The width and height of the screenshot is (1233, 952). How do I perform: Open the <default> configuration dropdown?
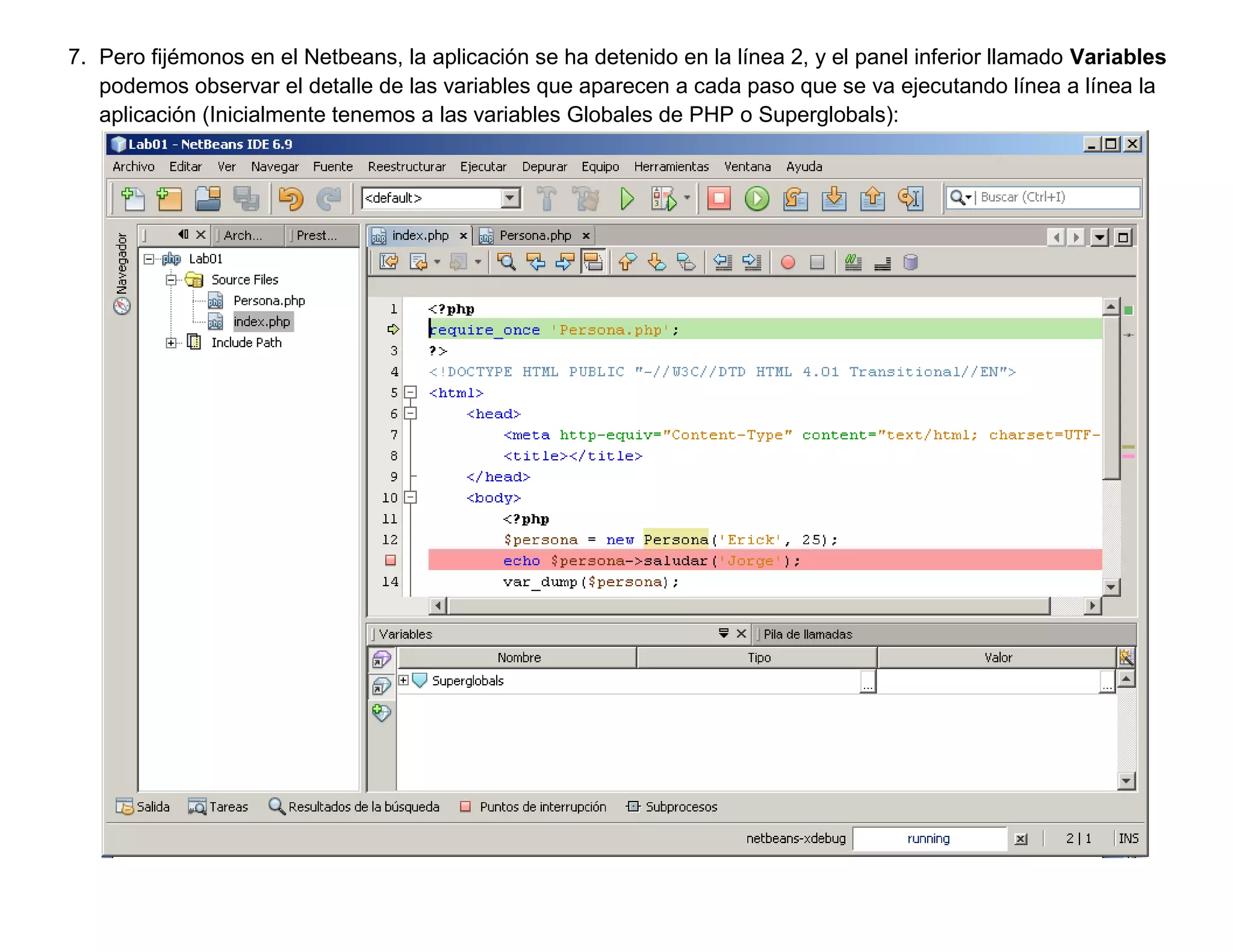click(510, 197)
